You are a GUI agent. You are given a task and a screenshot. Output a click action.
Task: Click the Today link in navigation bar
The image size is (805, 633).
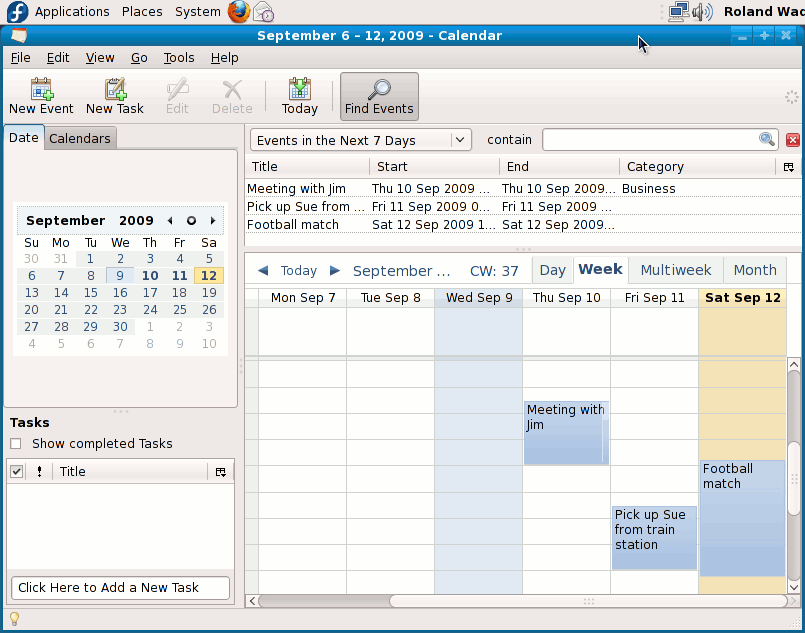[x=299, y=270]
